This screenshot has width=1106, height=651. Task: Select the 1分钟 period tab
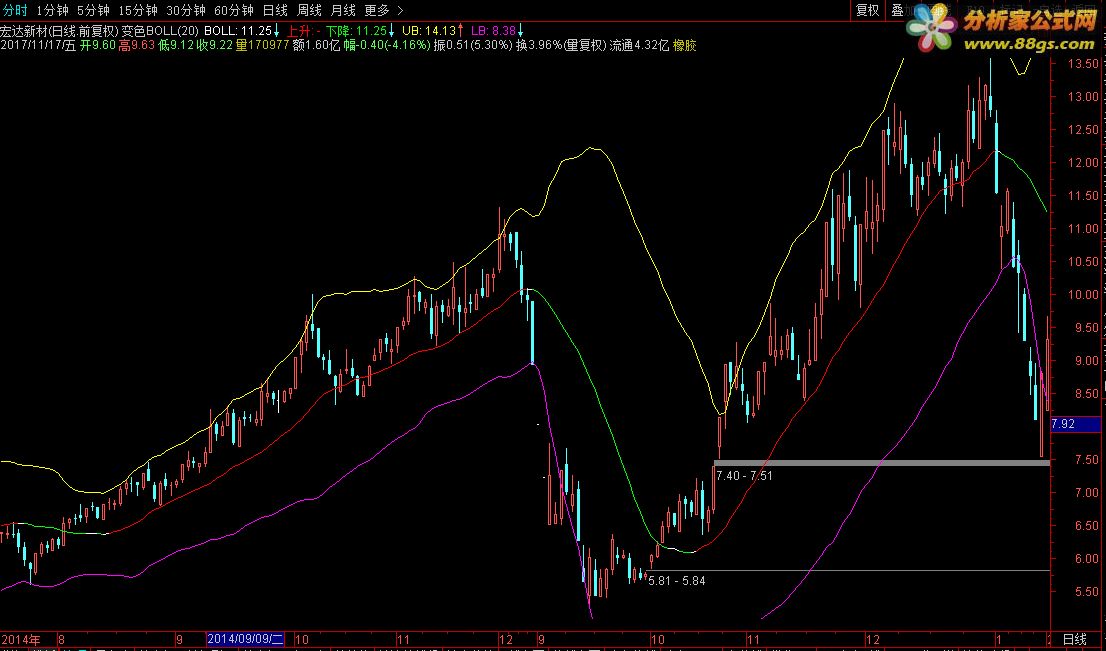click(52, 10)
